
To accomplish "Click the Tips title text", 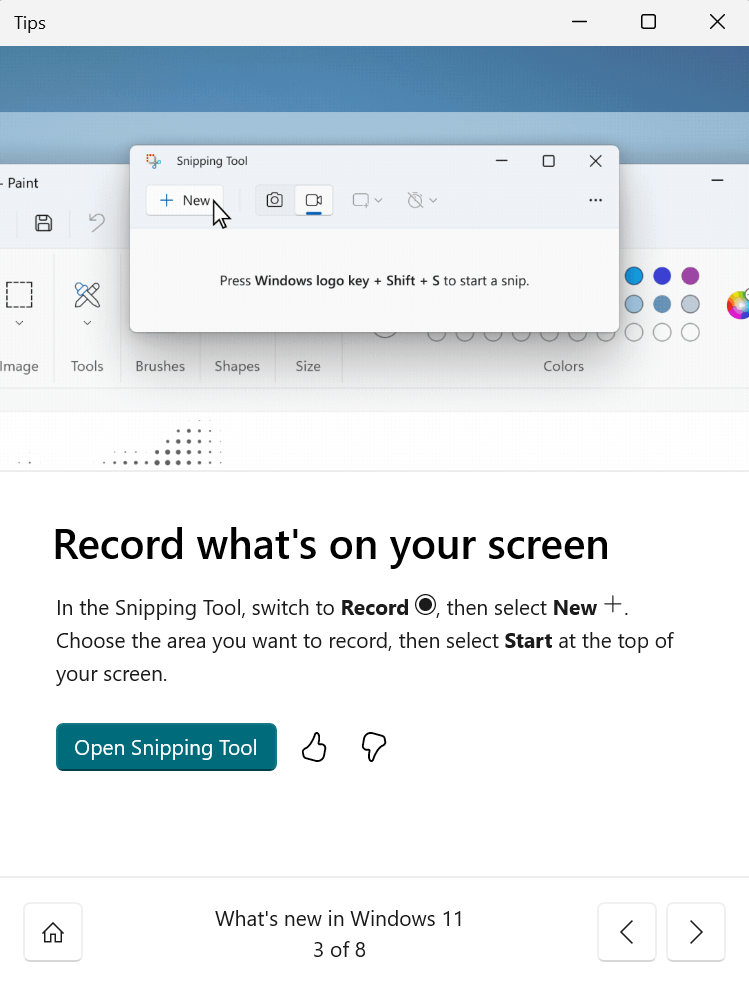I will click(29, 23).
